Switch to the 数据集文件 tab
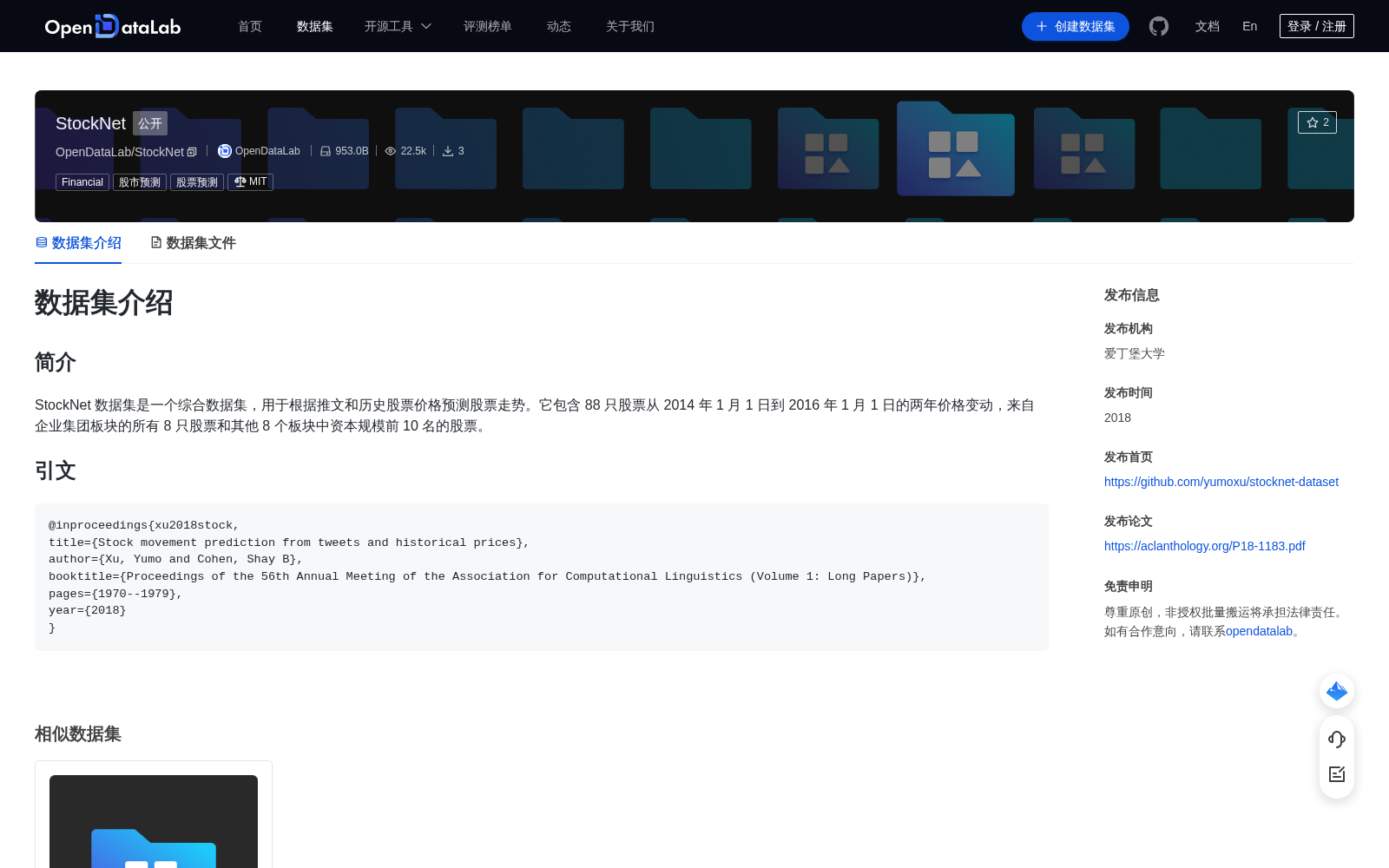This screenshot has width=1389, height=868. click(193, 243)
